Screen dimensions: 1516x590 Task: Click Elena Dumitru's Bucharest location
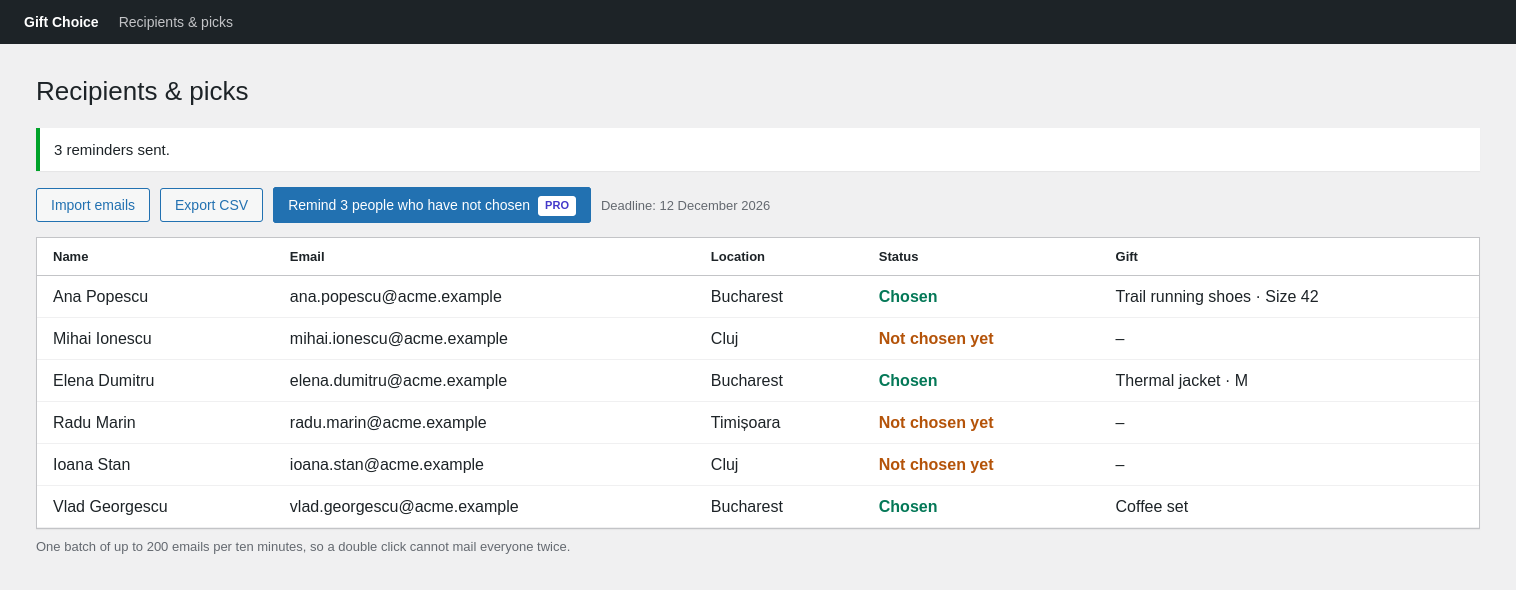747,381
